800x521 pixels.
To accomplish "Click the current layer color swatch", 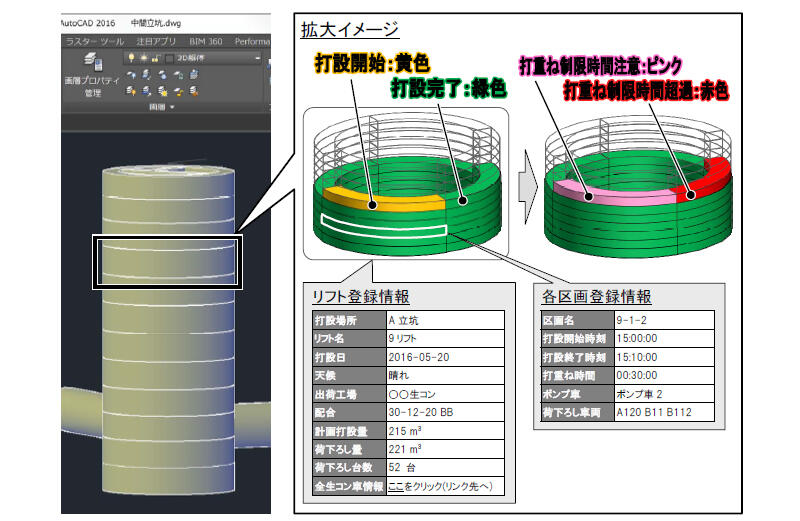I will (170, 58).
